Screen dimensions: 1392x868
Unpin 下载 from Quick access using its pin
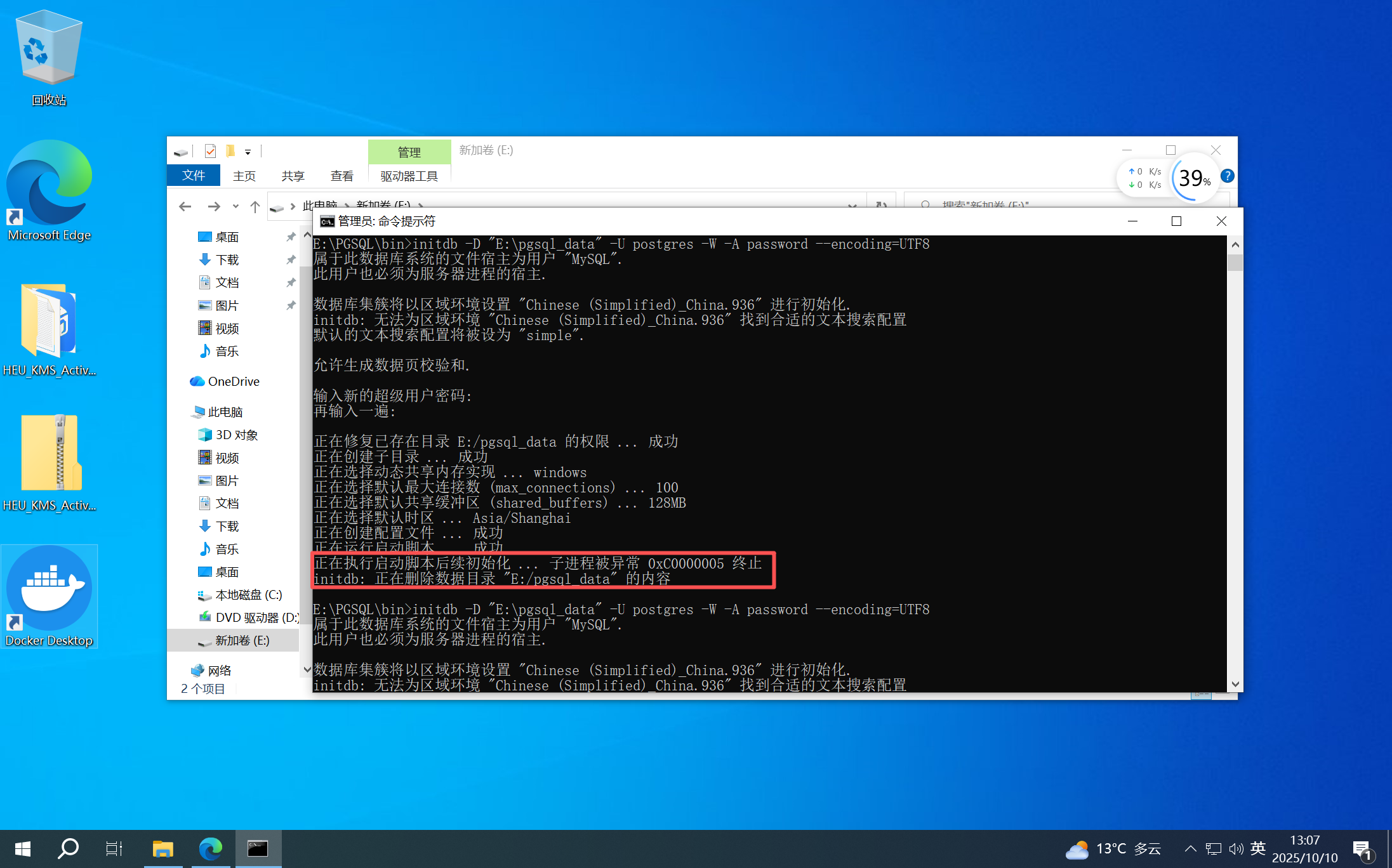pos(291,260)
